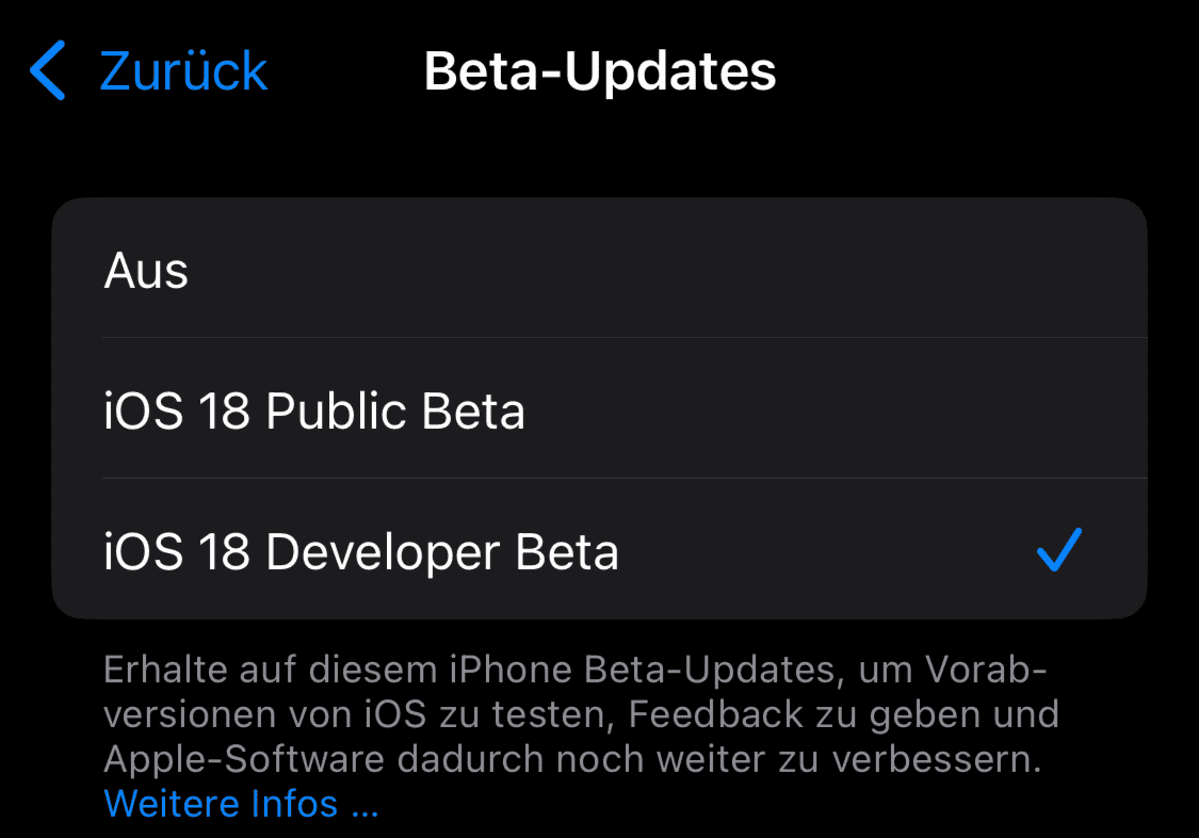Tap Apple-Software in the footer description
This screenshot has width=1199, height=838.
click(x=244, y=759)
